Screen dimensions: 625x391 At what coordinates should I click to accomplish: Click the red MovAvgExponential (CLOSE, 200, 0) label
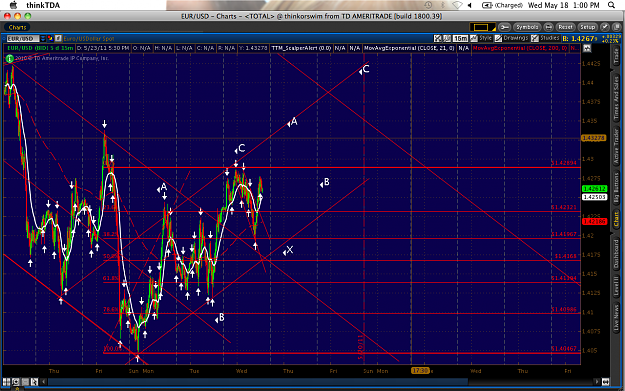pos(519,48)
